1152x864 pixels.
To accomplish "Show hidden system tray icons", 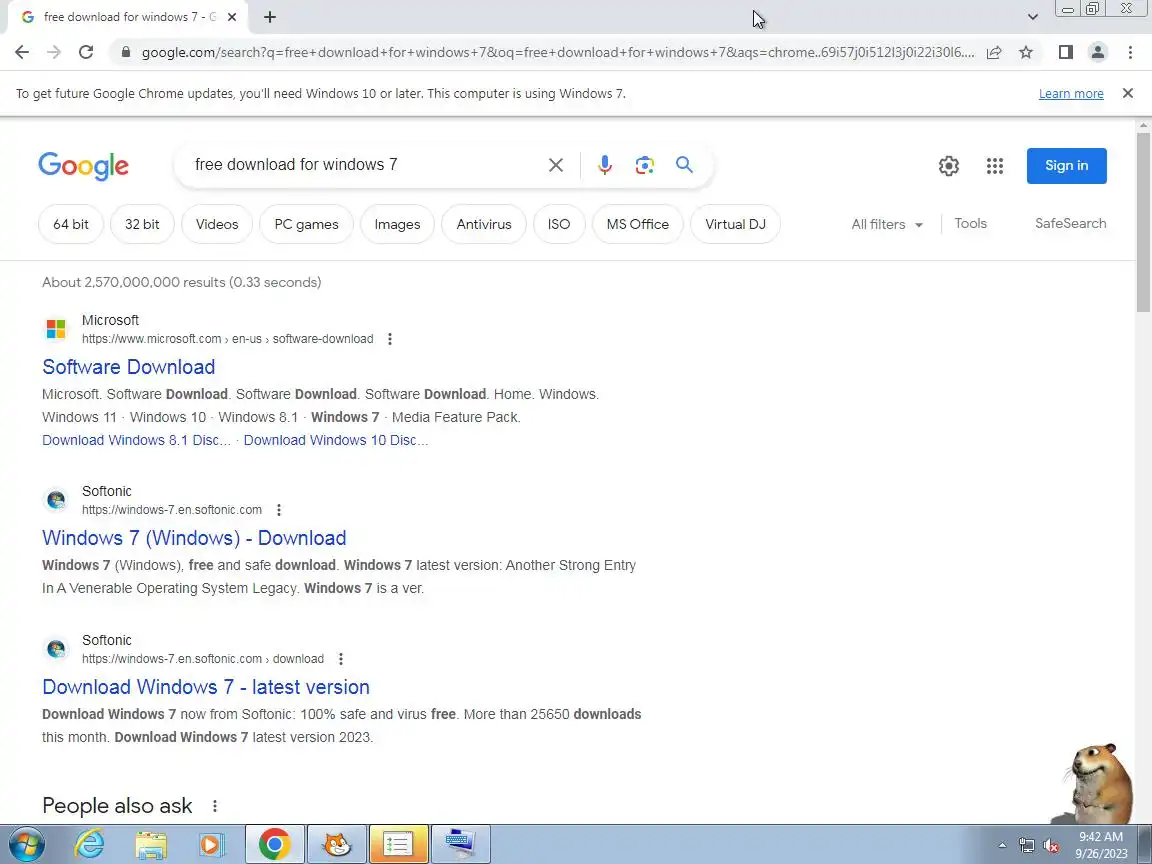I will [1002, 846].
